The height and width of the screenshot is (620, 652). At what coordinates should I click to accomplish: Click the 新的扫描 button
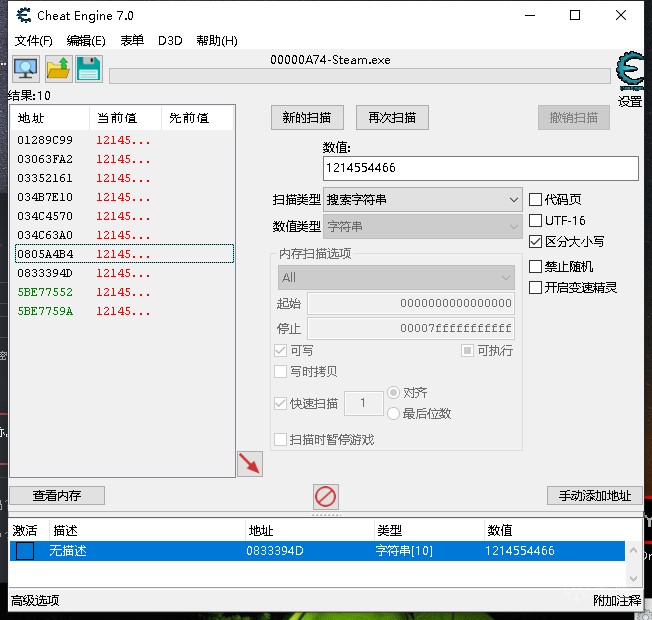[307, 118]
